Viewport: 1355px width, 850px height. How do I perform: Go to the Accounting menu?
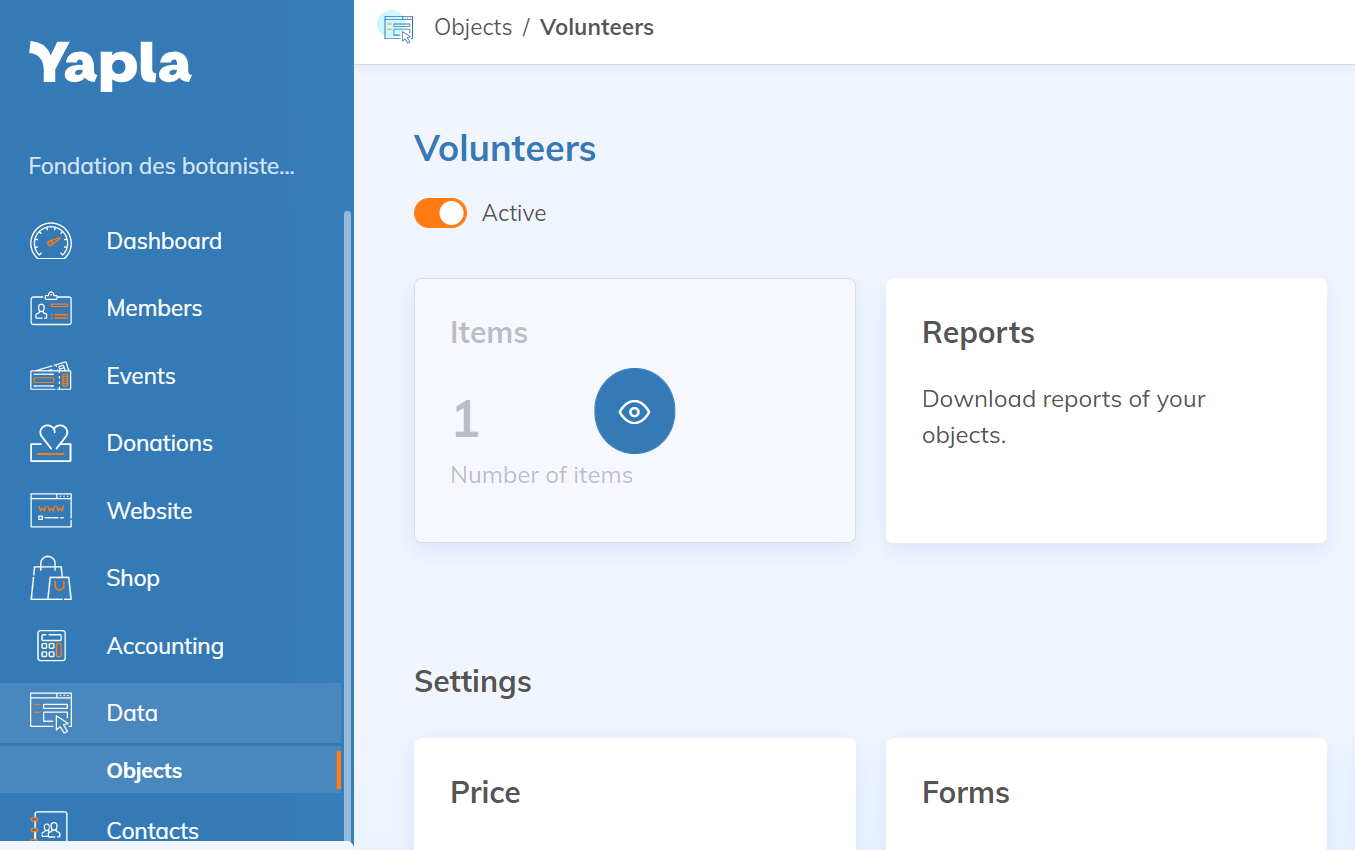pyautogui.click(x=165, y=646)
